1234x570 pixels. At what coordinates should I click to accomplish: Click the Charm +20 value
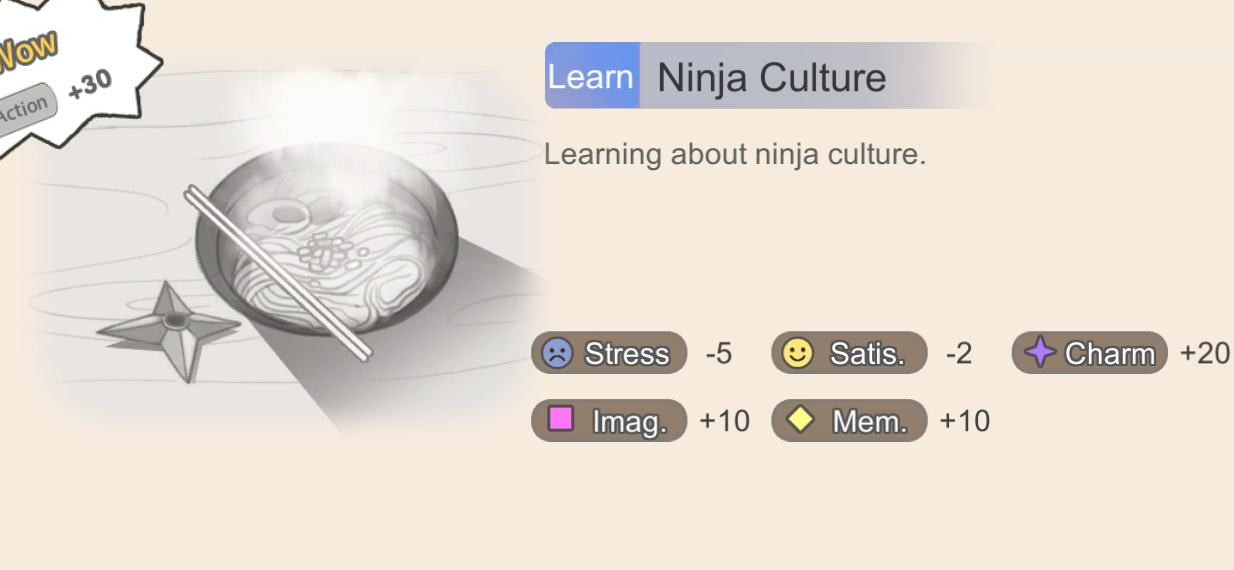1204,354
